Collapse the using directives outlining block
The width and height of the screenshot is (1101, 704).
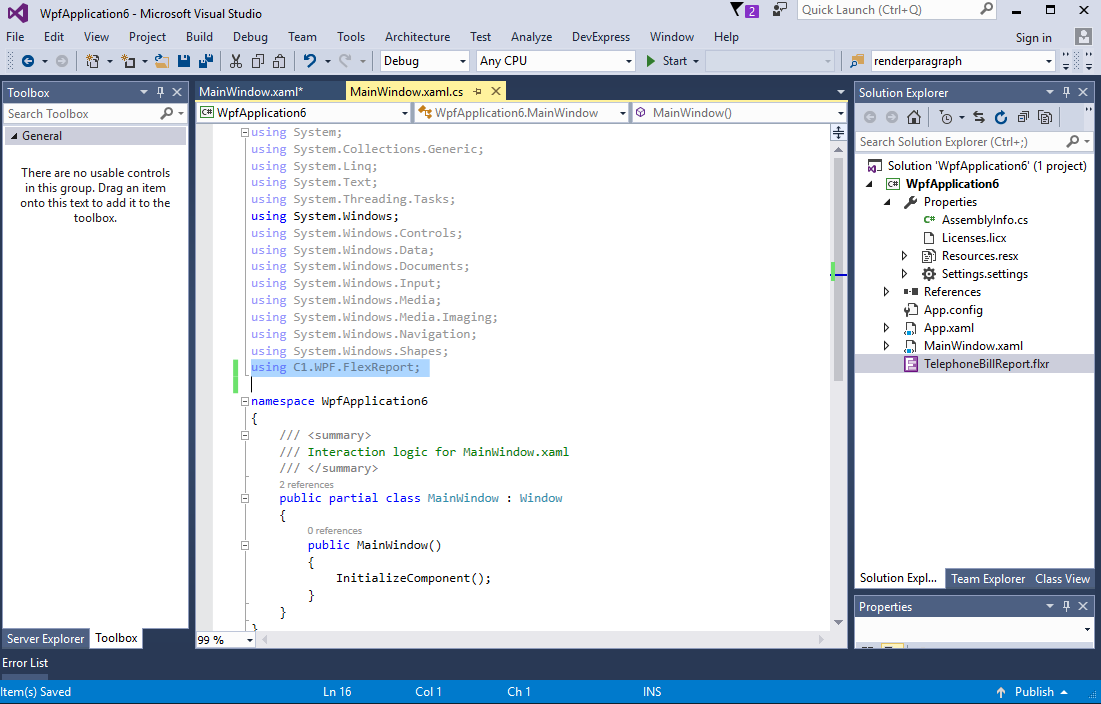[244, 132]
